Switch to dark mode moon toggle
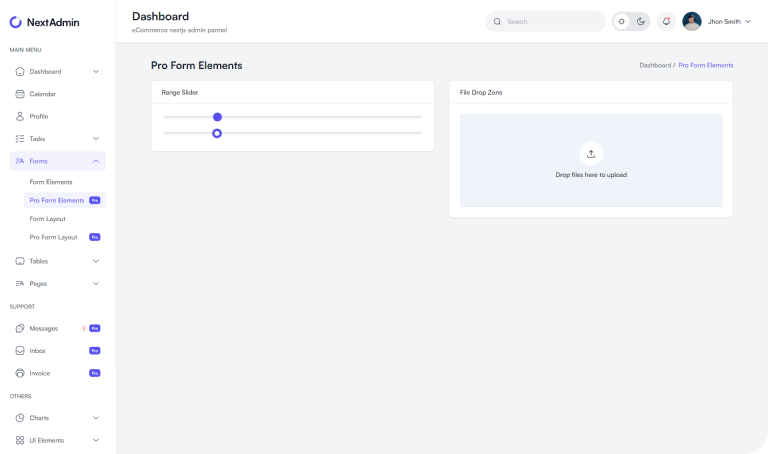768x454 pixels. coord(641,21)
